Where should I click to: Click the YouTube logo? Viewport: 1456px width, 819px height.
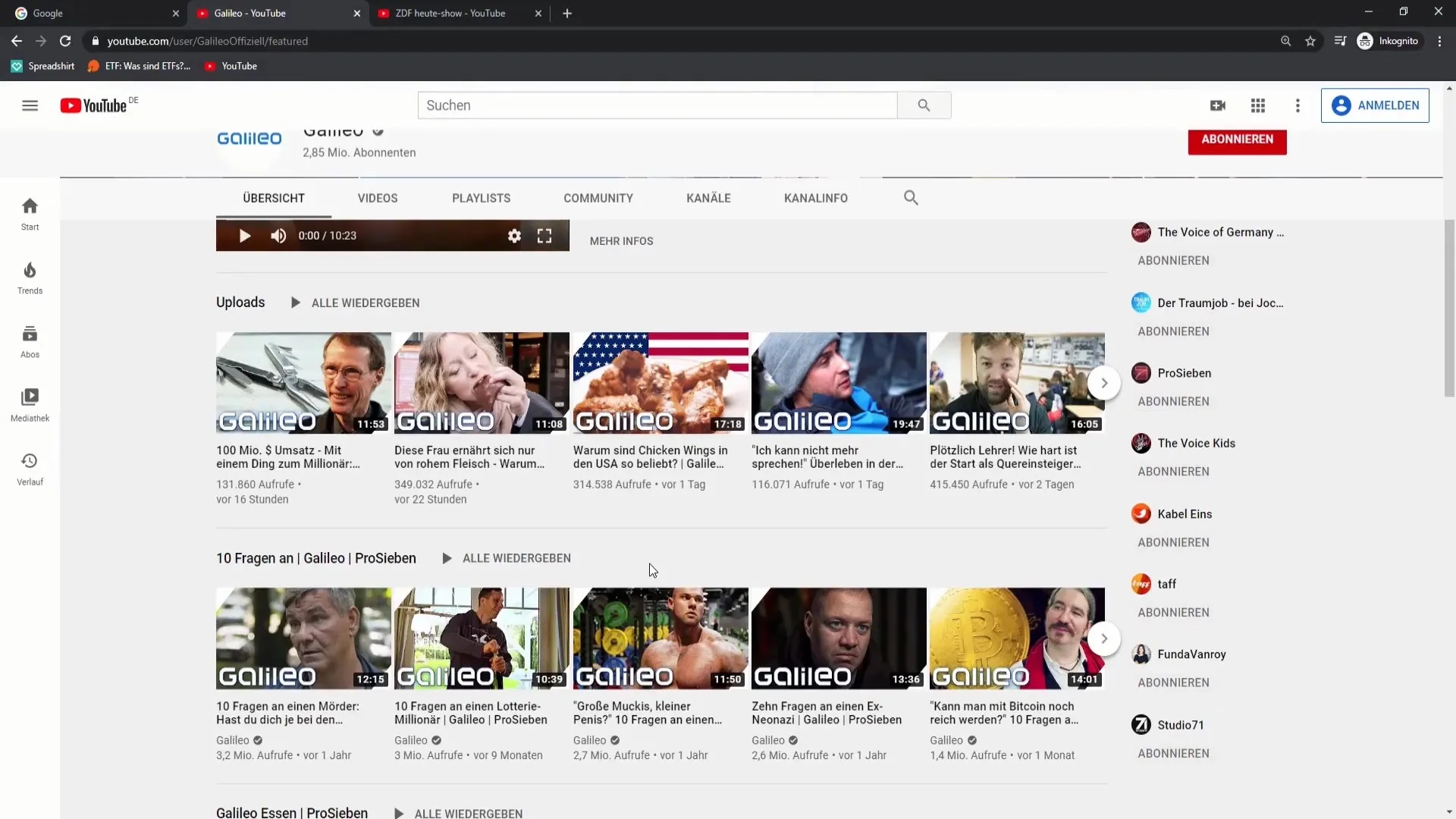pos(93,105)
